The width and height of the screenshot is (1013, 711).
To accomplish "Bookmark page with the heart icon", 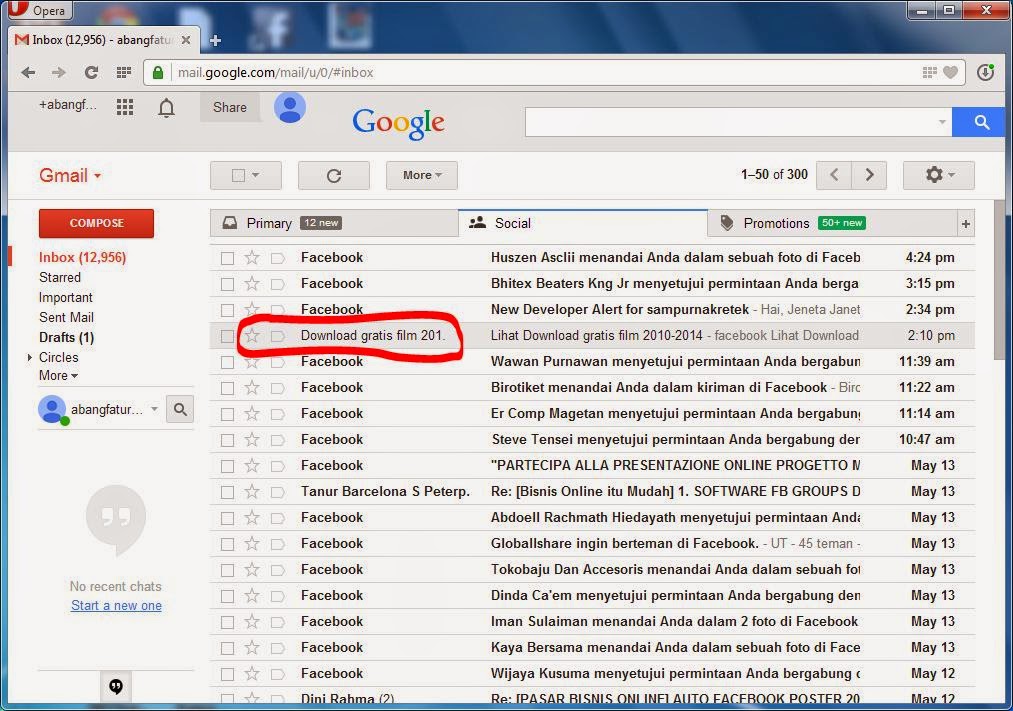I will pyautogui.click(x=950, y=72).
